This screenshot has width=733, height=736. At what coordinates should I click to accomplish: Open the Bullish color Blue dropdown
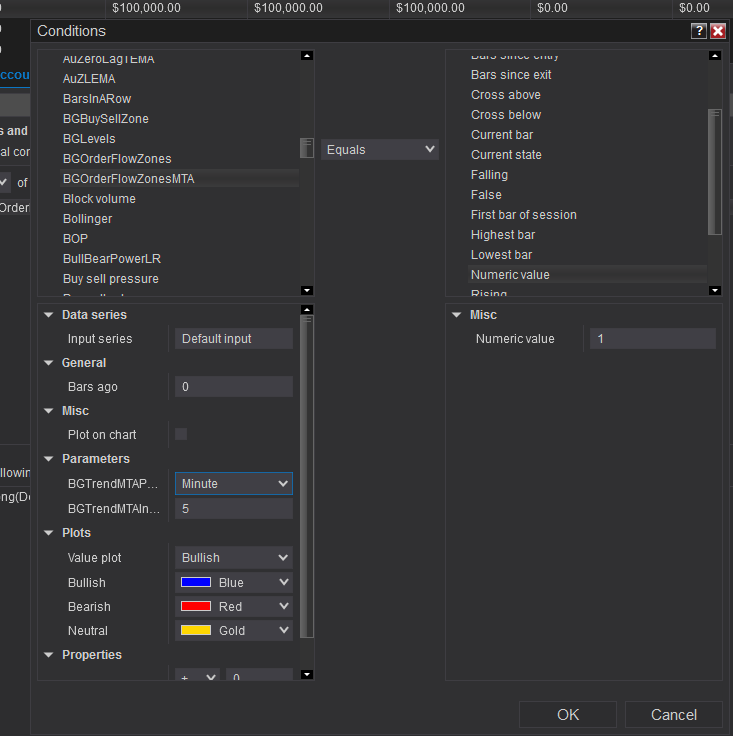234,583
